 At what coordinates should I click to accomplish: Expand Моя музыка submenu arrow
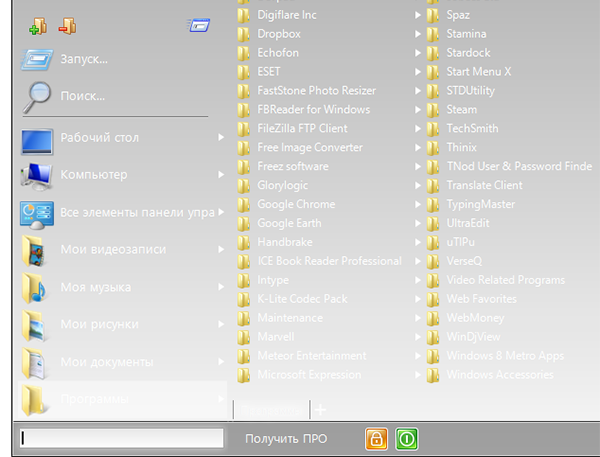tap(221, 287)
